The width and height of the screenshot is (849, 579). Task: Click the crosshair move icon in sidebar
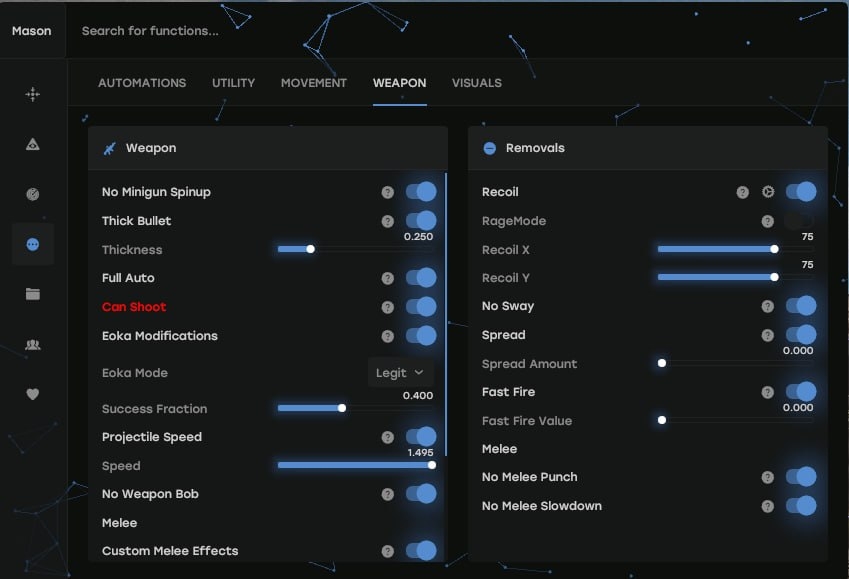click(x=33, y=94)
